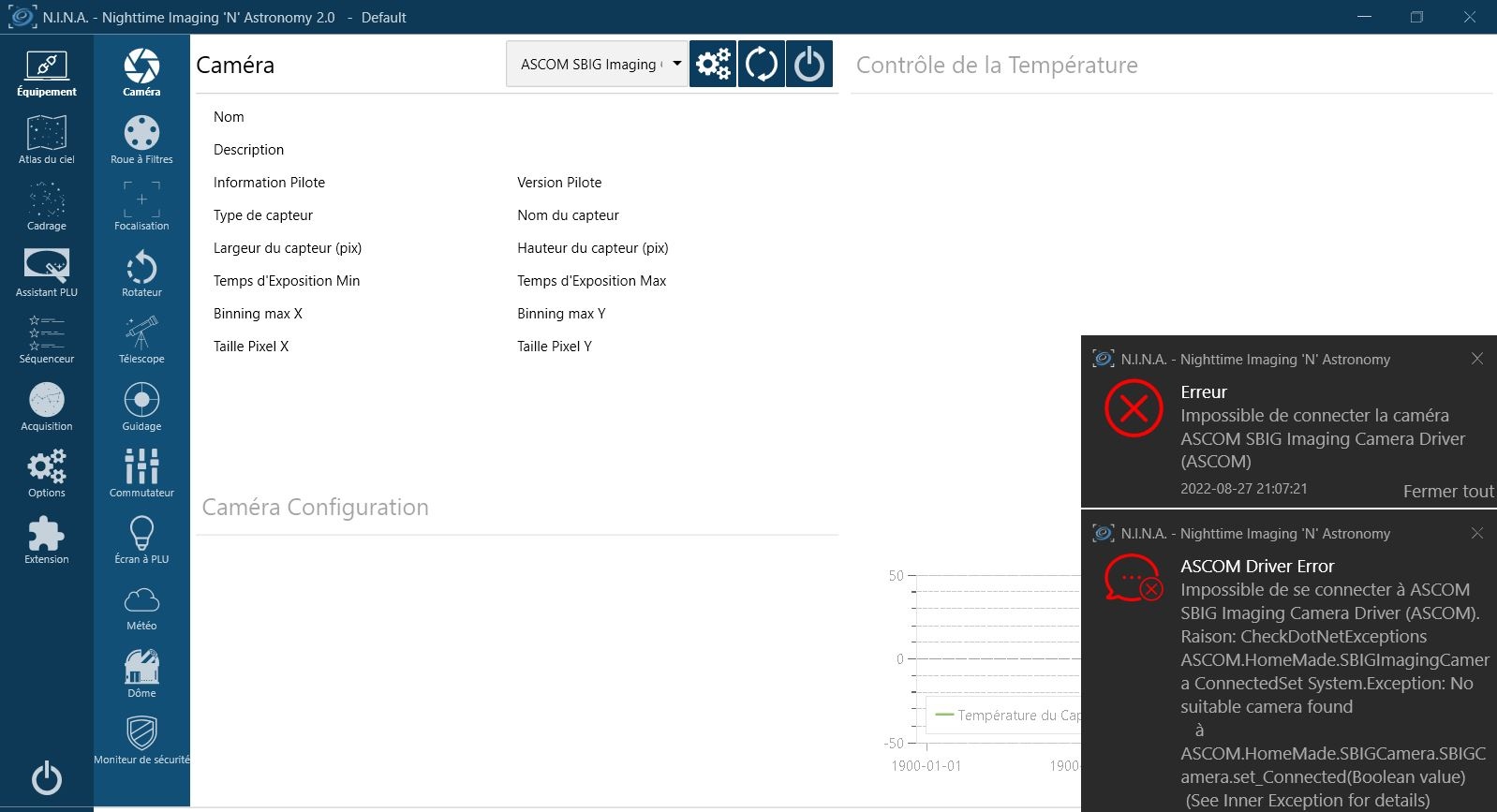Click the Information Pilote label

(x=269, y=183)
